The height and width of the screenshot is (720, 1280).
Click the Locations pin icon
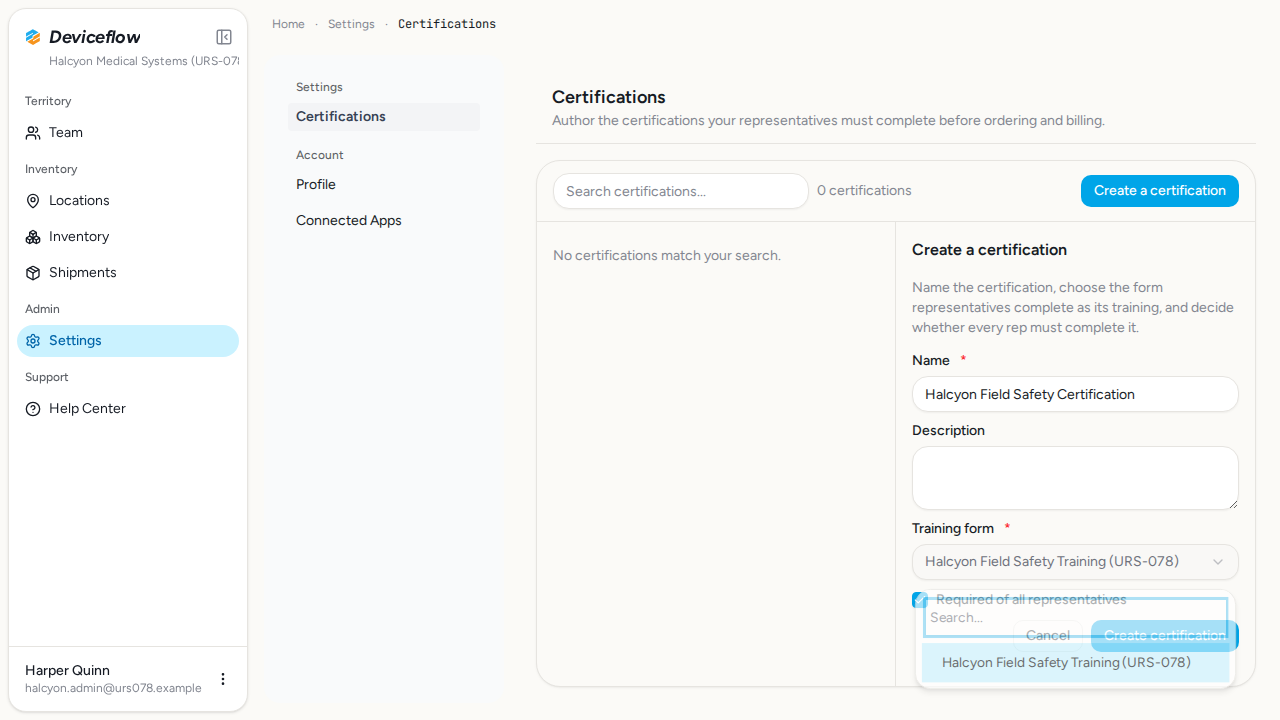[33, 201]
